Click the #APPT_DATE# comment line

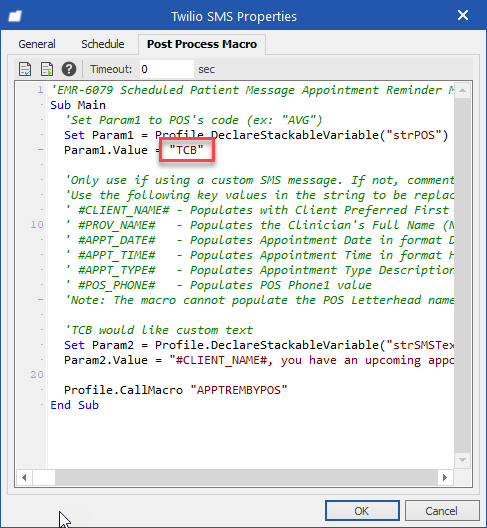[259, 240]
